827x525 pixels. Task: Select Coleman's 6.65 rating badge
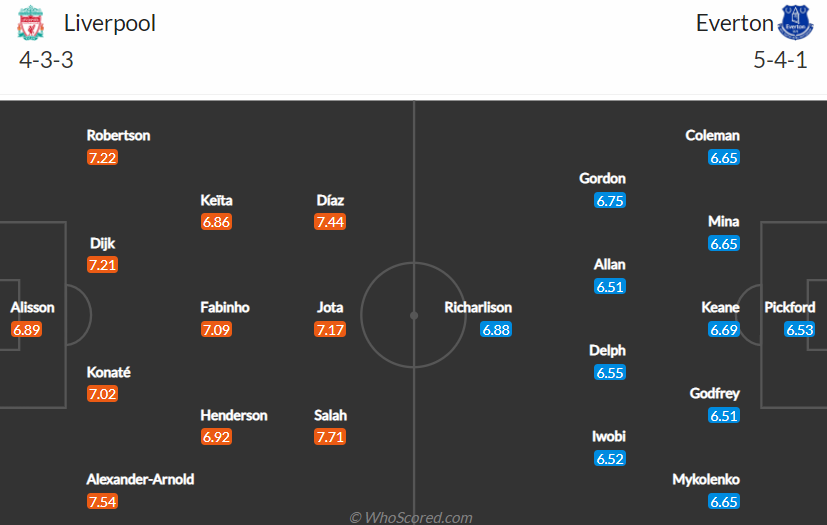(724, 157)
